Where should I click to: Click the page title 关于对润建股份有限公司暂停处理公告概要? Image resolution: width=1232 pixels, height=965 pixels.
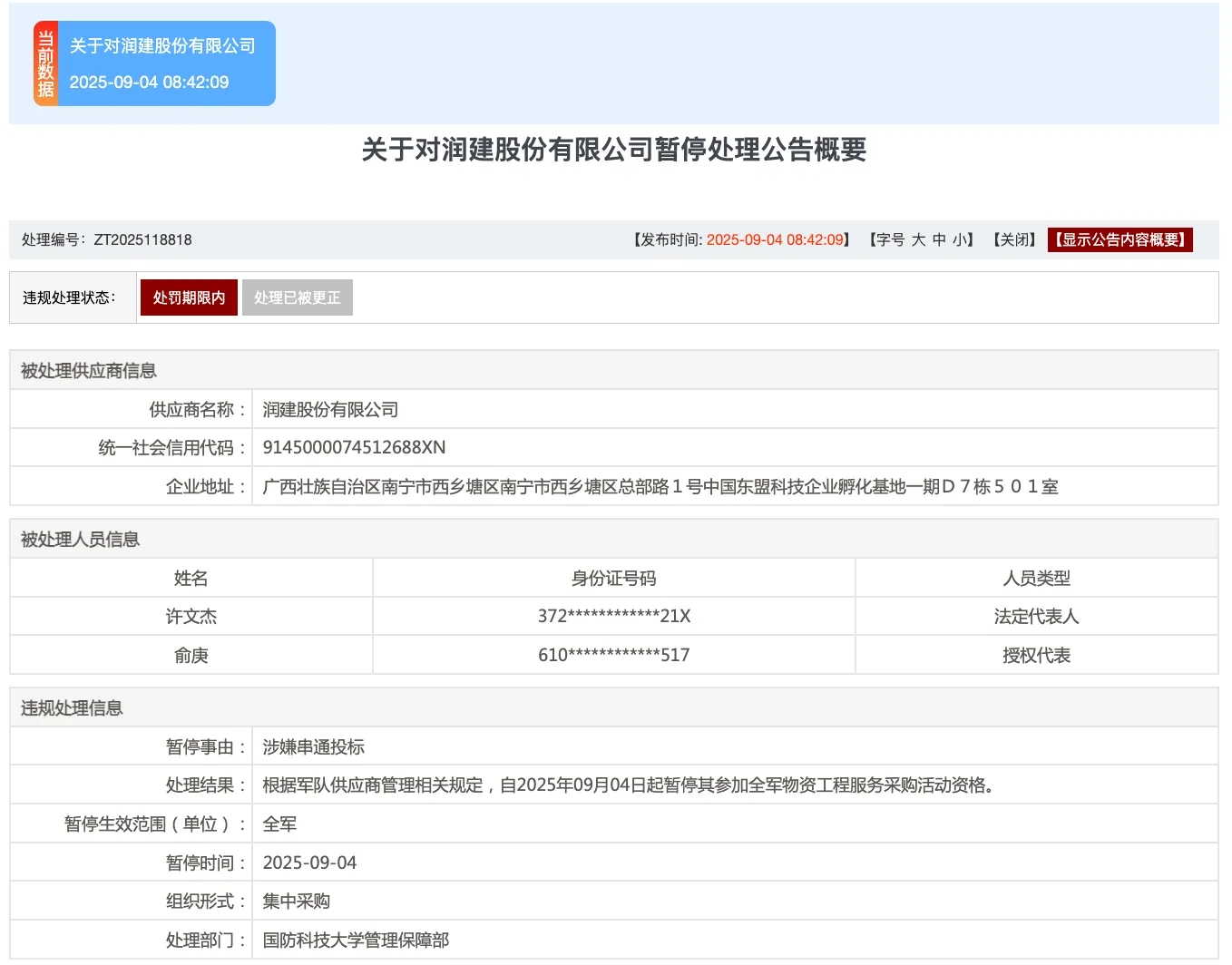point(614,150)
